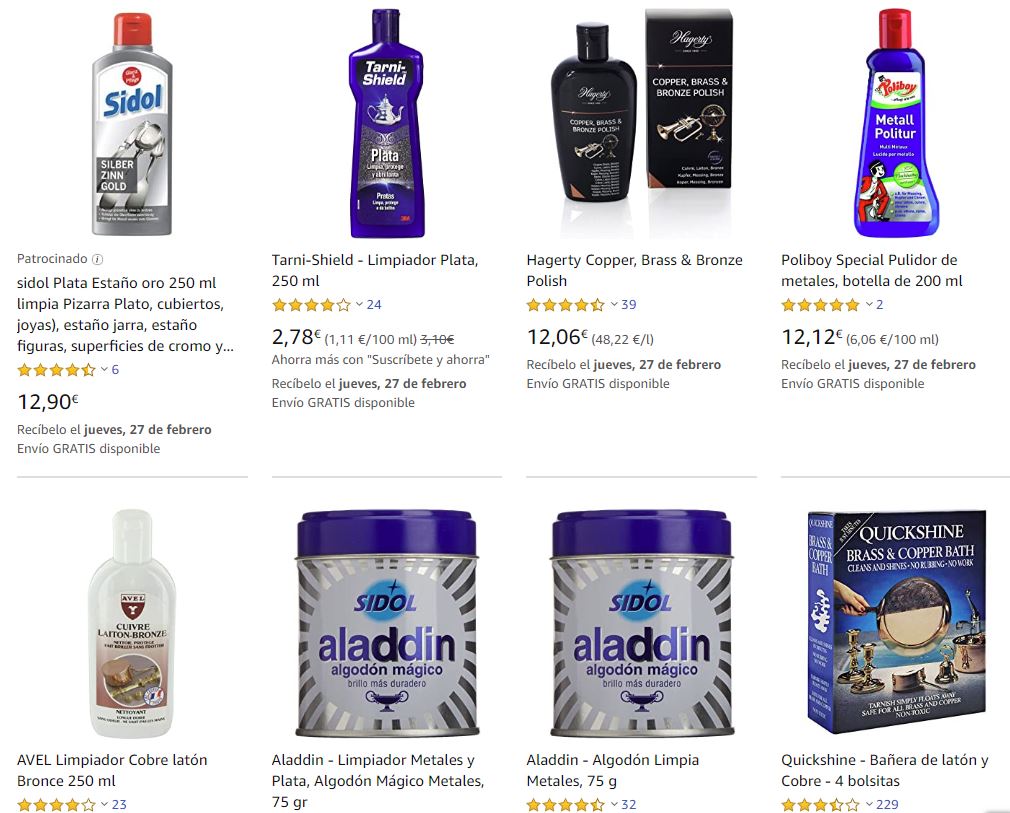Viewport: 1010px width, 813px height.
Task: Open Hagerty Copper, Brass & Bronze Polish link
Action: tap(634, 271)
